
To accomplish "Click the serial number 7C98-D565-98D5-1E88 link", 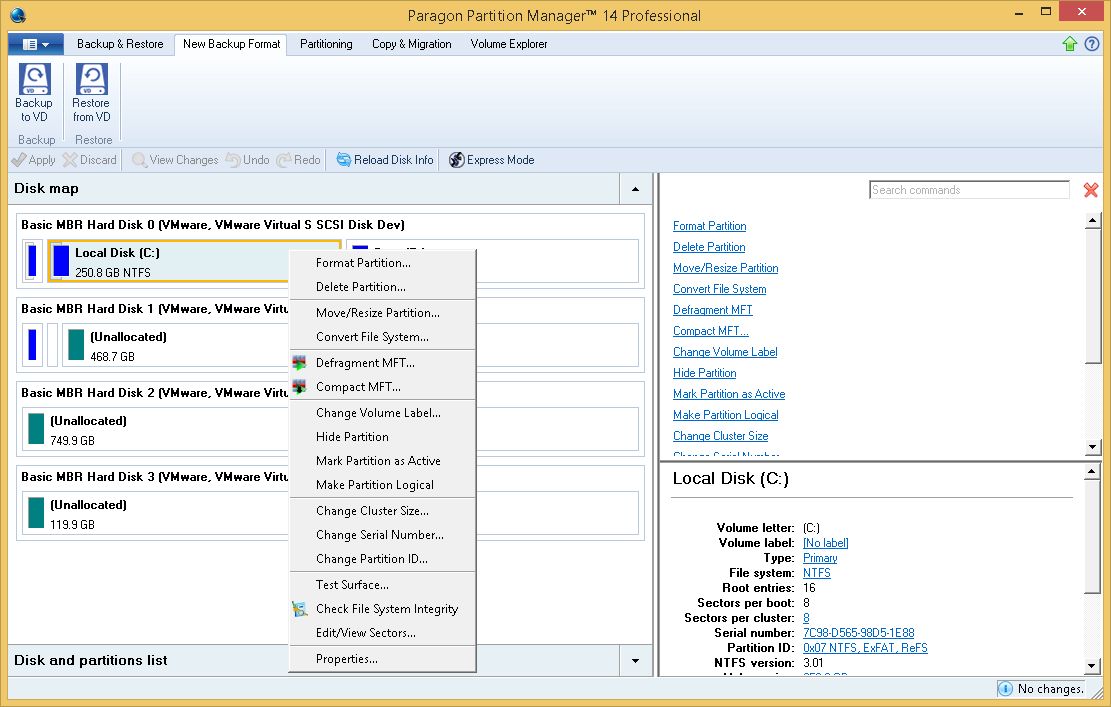I will [x=858, y=633].
